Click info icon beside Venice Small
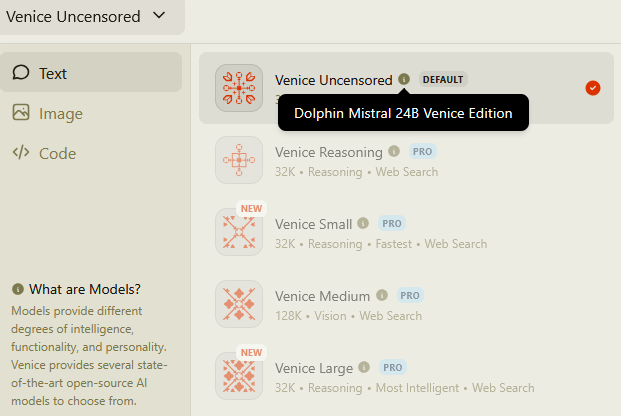Screen dimensions: 621x416 coord(363,224)
